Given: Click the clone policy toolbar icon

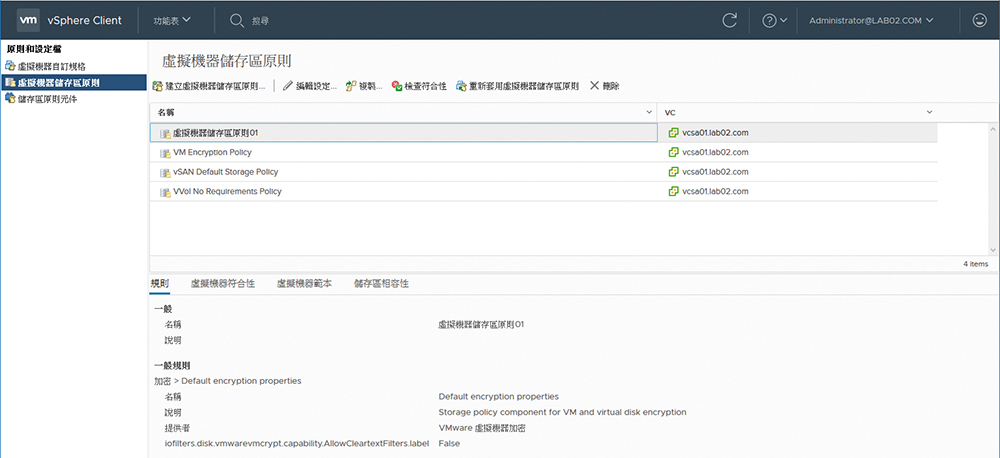Looking at the screenshot, I should point(350,85).
